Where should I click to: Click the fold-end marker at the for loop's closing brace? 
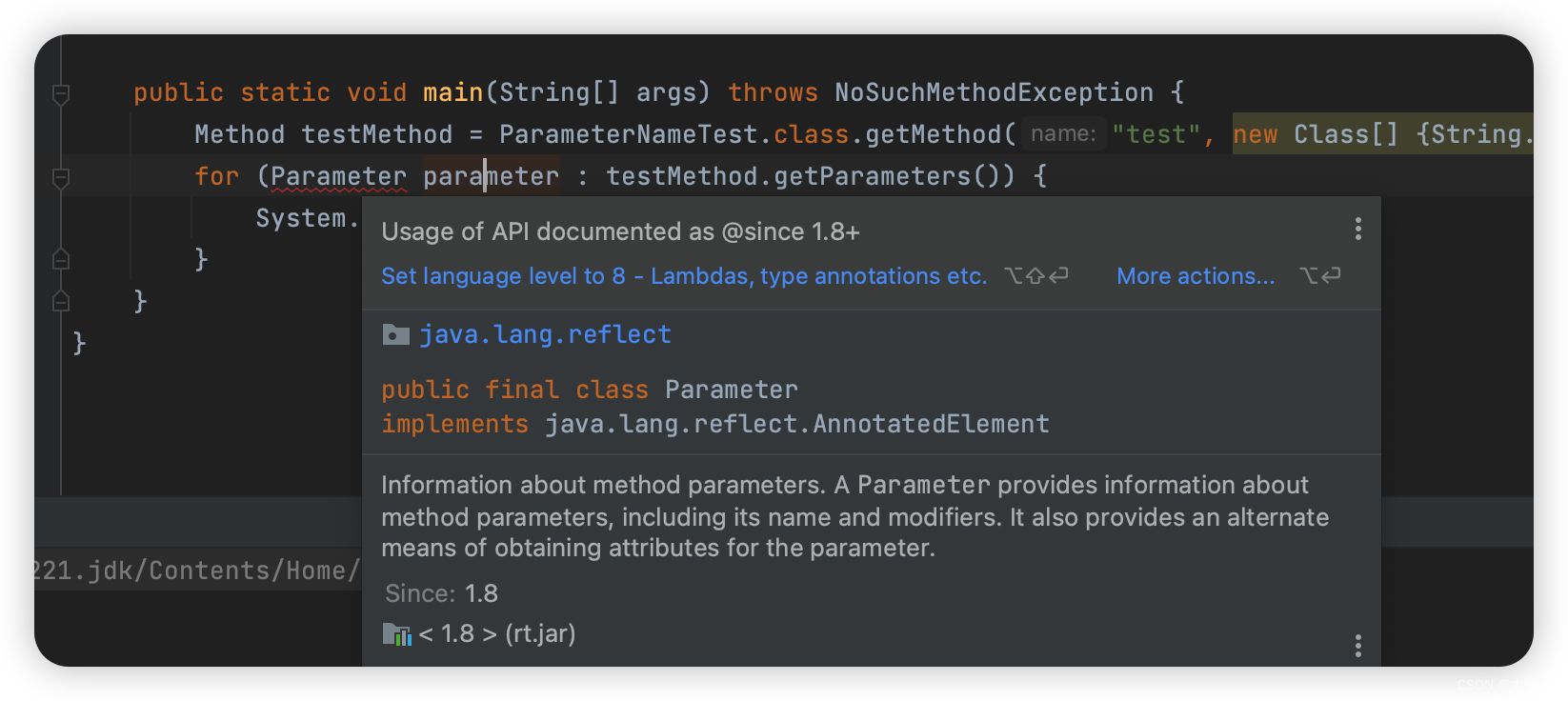[x=61, y=259]
